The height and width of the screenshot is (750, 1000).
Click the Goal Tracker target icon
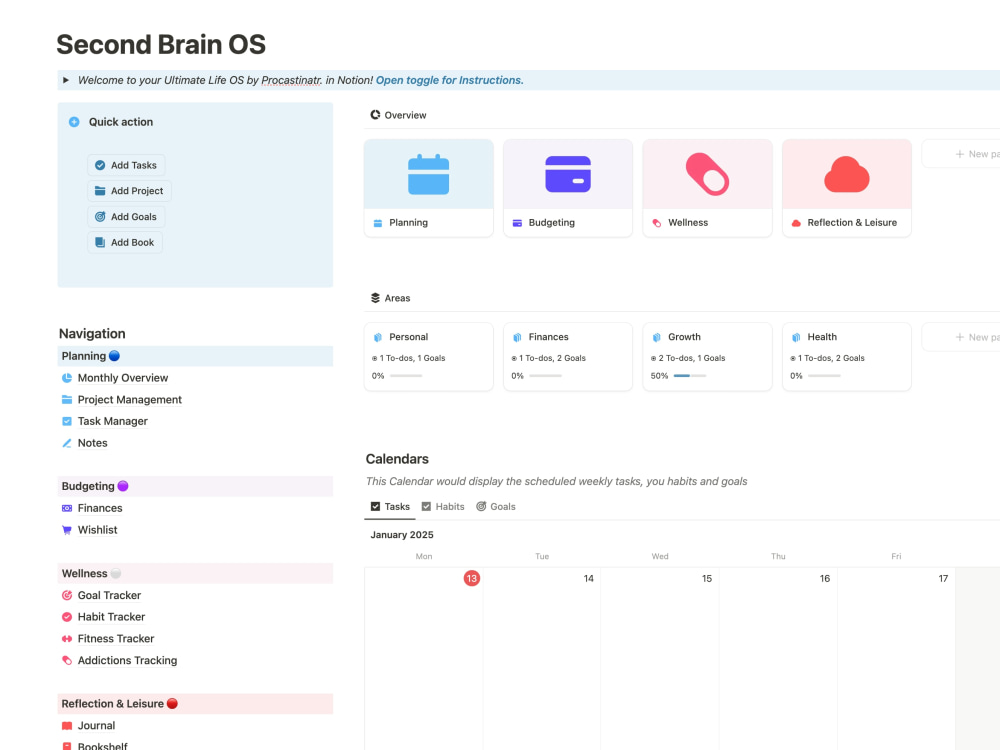(x=67, y=596)
